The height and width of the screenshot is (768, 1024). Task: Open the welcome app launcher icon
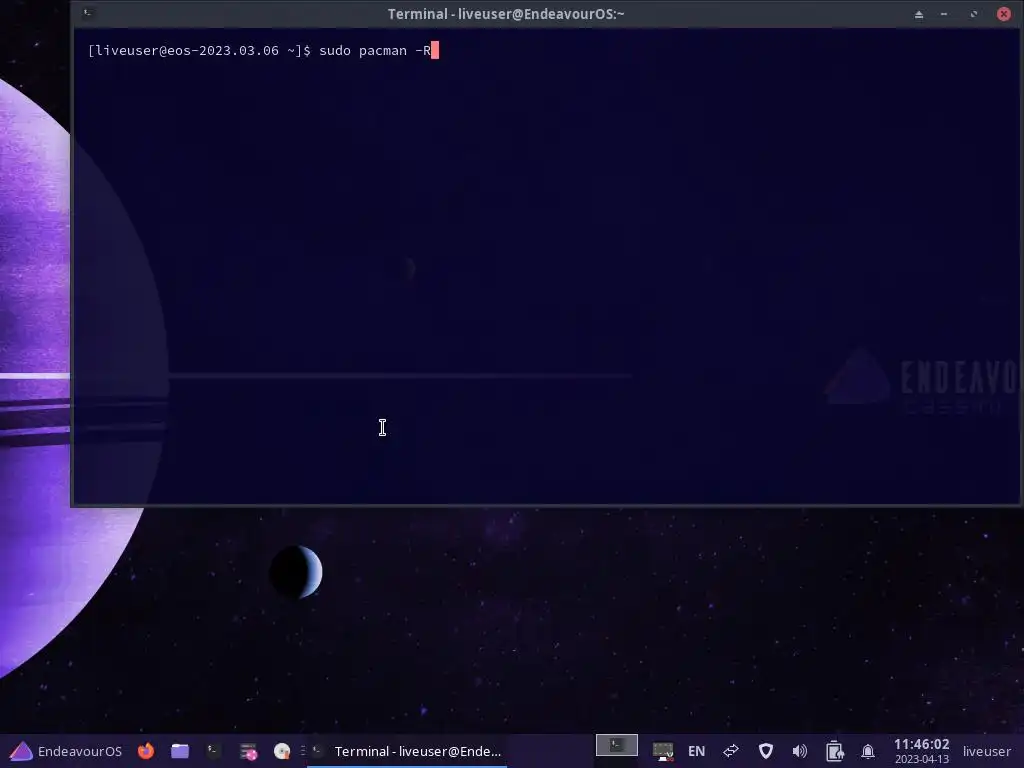click(248, 752)
